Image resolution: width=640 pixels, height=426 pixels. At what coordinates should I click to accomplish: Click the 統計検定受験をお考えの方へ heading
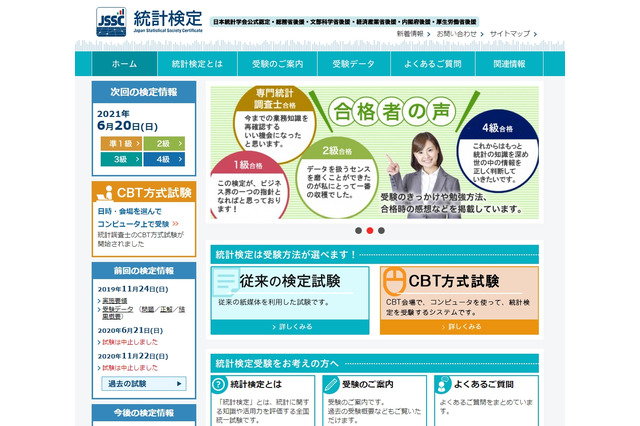click(x=277, y=363)
